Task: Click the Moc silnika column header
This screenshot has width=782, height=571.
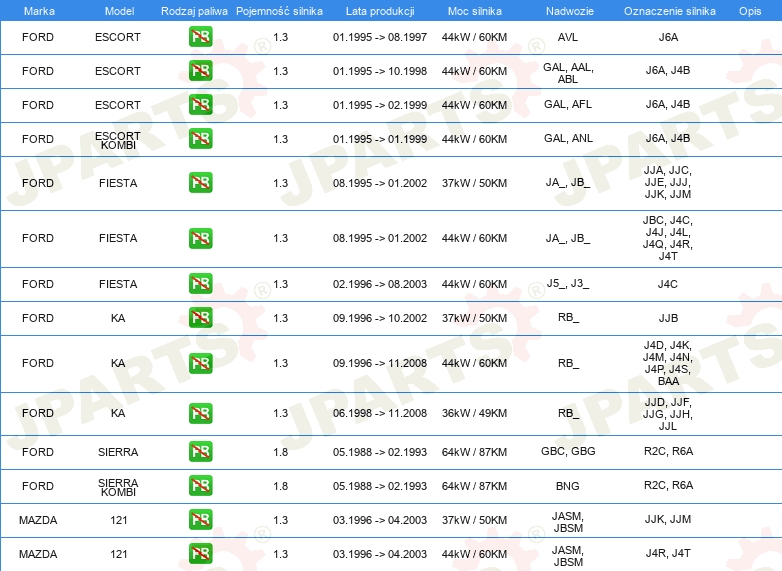Action: (474, 11)
